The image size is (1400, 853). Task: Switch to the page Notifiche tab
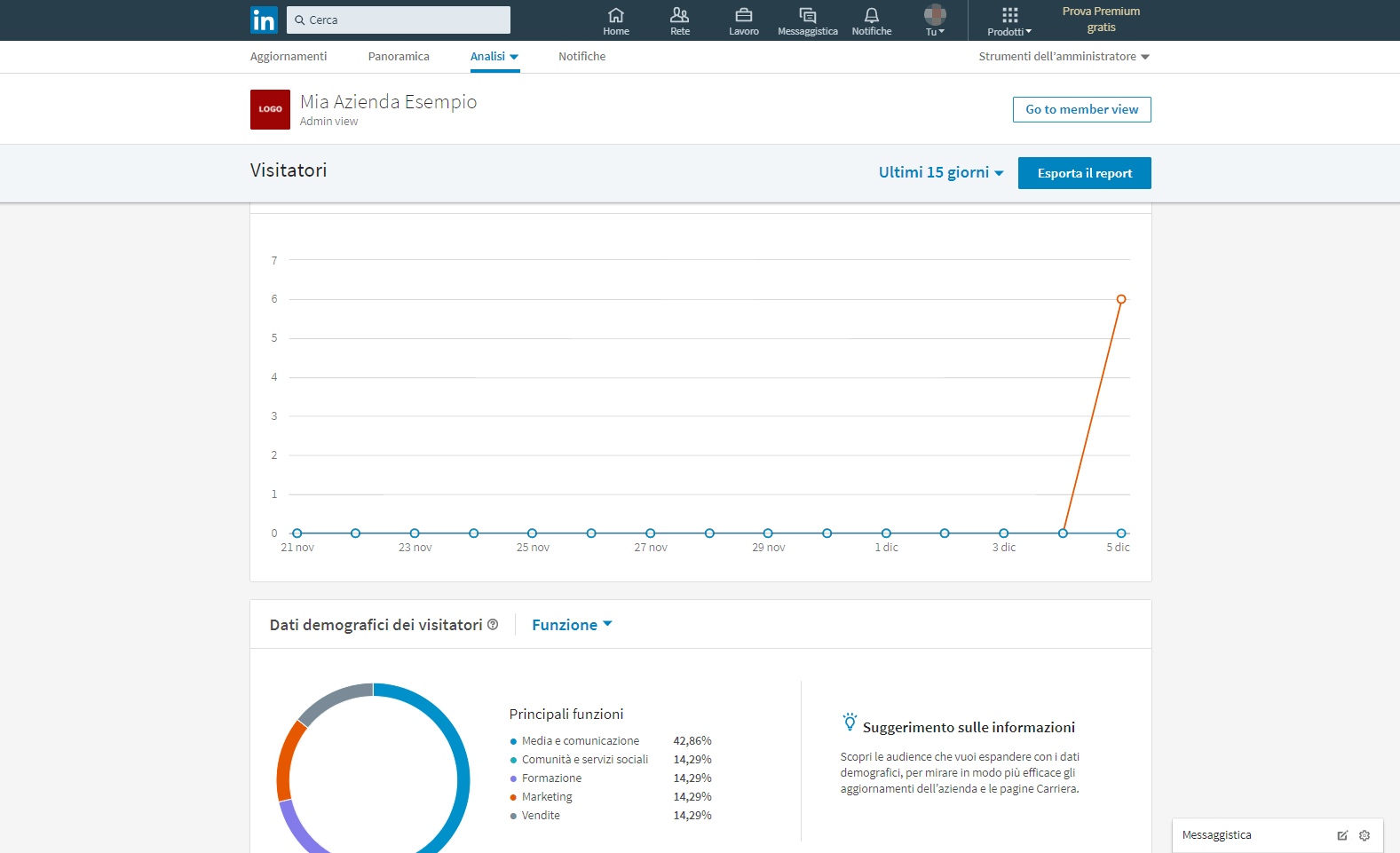click(581, 56)
